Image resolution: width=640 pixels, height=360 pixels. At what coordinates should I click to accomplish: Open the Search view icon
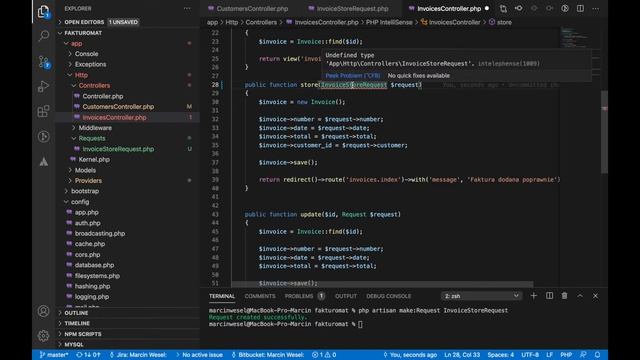[43, 36]
